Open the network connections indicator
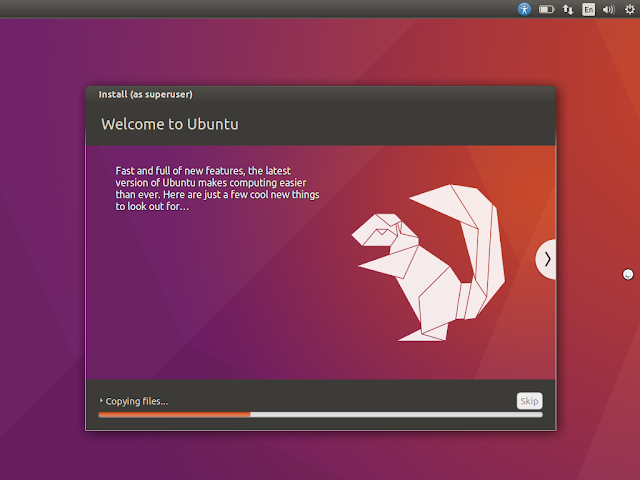 point(568,9)
